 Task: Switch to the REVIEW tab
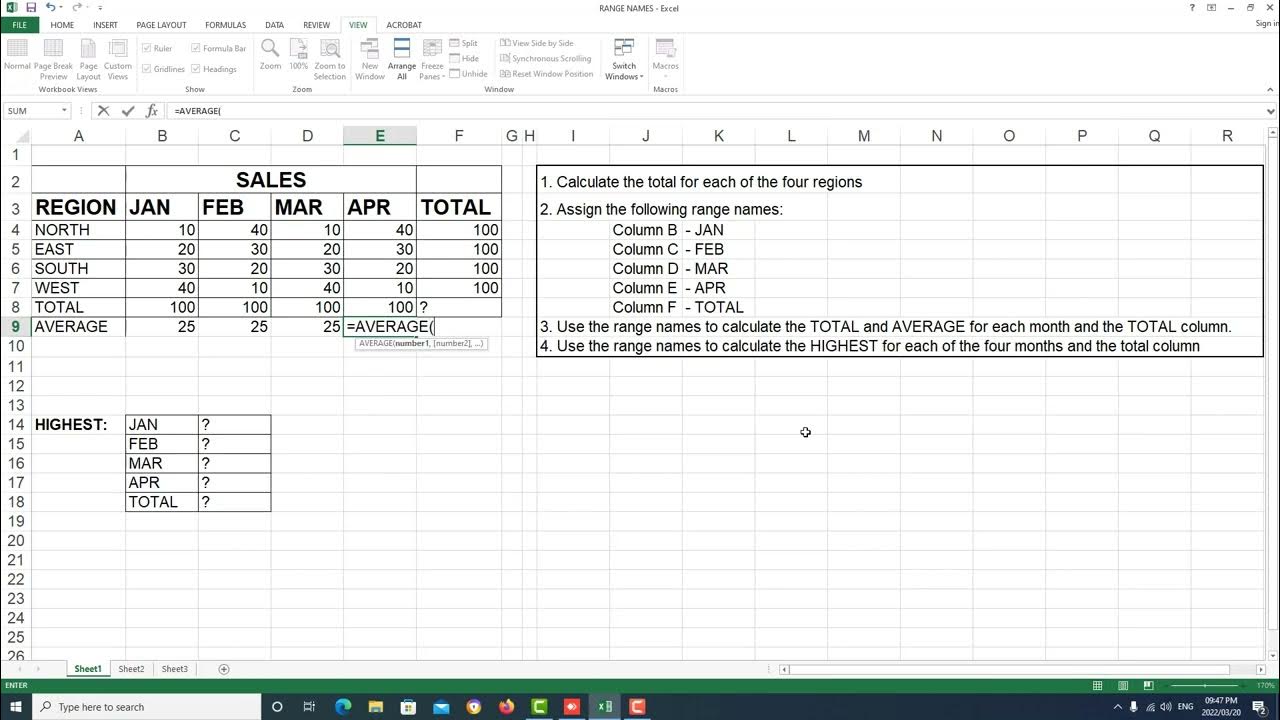point(316,25)
